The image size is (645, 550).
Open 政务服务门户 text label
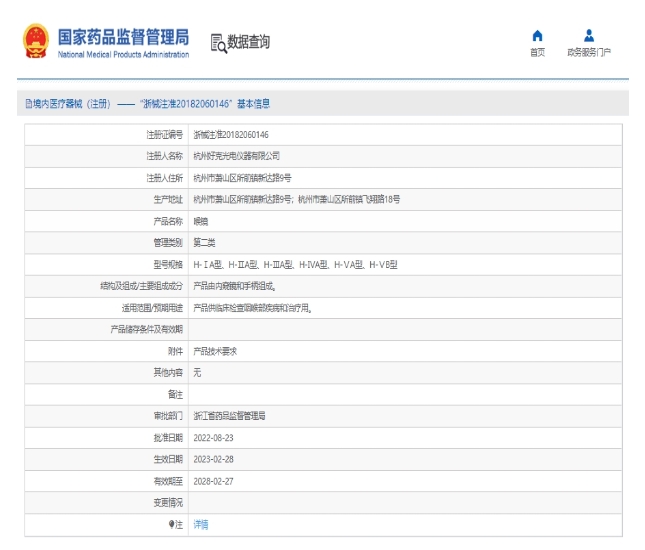(588, 52)
